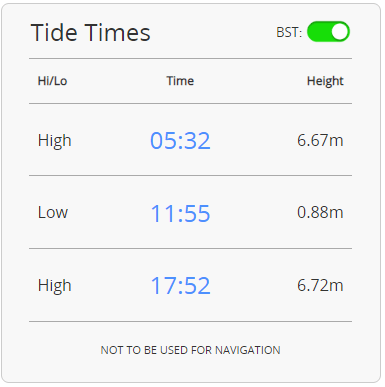Open the 17:52 high tide time link
385x387 pixels.
(x=180, y=286)
